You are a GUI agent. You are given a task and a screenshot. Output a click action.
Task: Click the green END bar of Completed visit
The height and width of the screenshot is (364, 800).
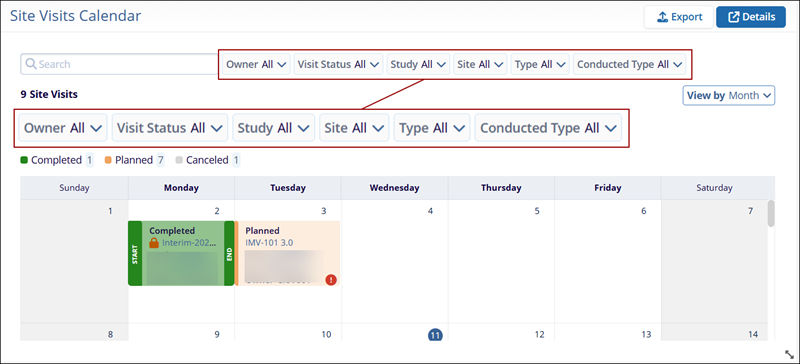pyautogui.click(x=229, y=253)
